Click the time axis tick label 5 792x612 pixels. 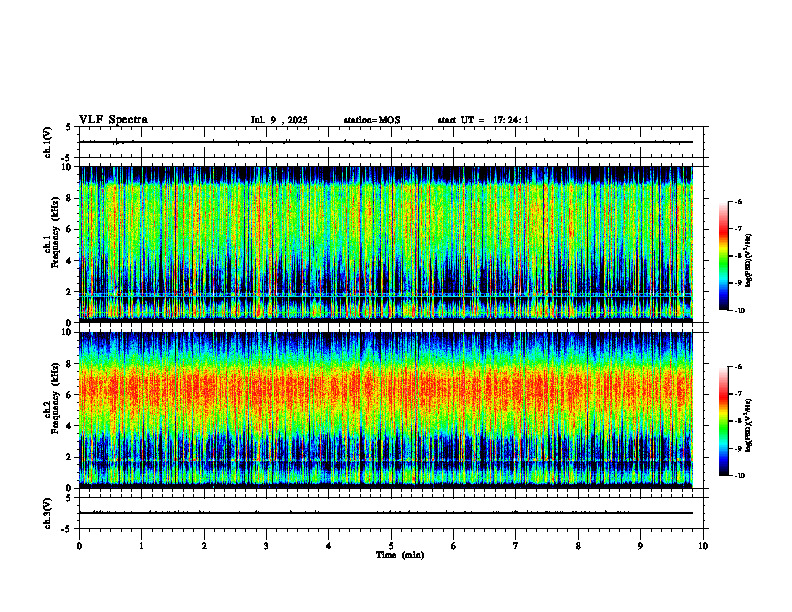pyautogui.click(x=391, y=546)
